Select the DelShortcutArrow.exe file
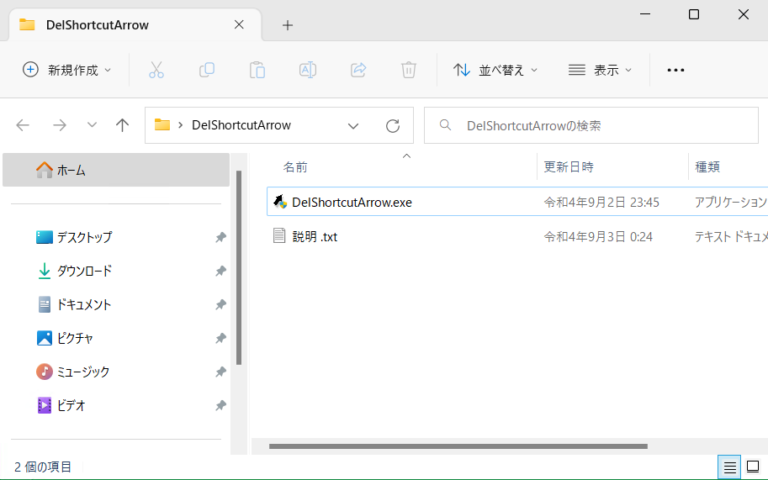Image resolution: width=768 pixels, height=480 pixels. [x=351, y=202]
